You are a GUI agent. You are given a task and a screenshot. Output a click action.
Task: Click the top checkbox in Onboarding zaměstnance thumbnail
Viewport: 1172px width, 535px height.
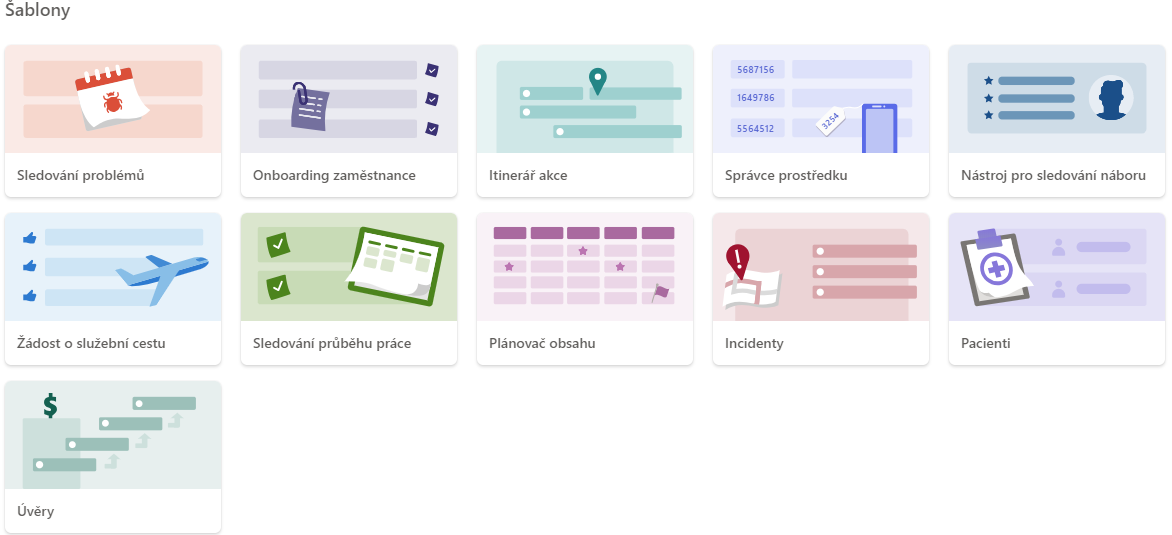click(432, 70)
